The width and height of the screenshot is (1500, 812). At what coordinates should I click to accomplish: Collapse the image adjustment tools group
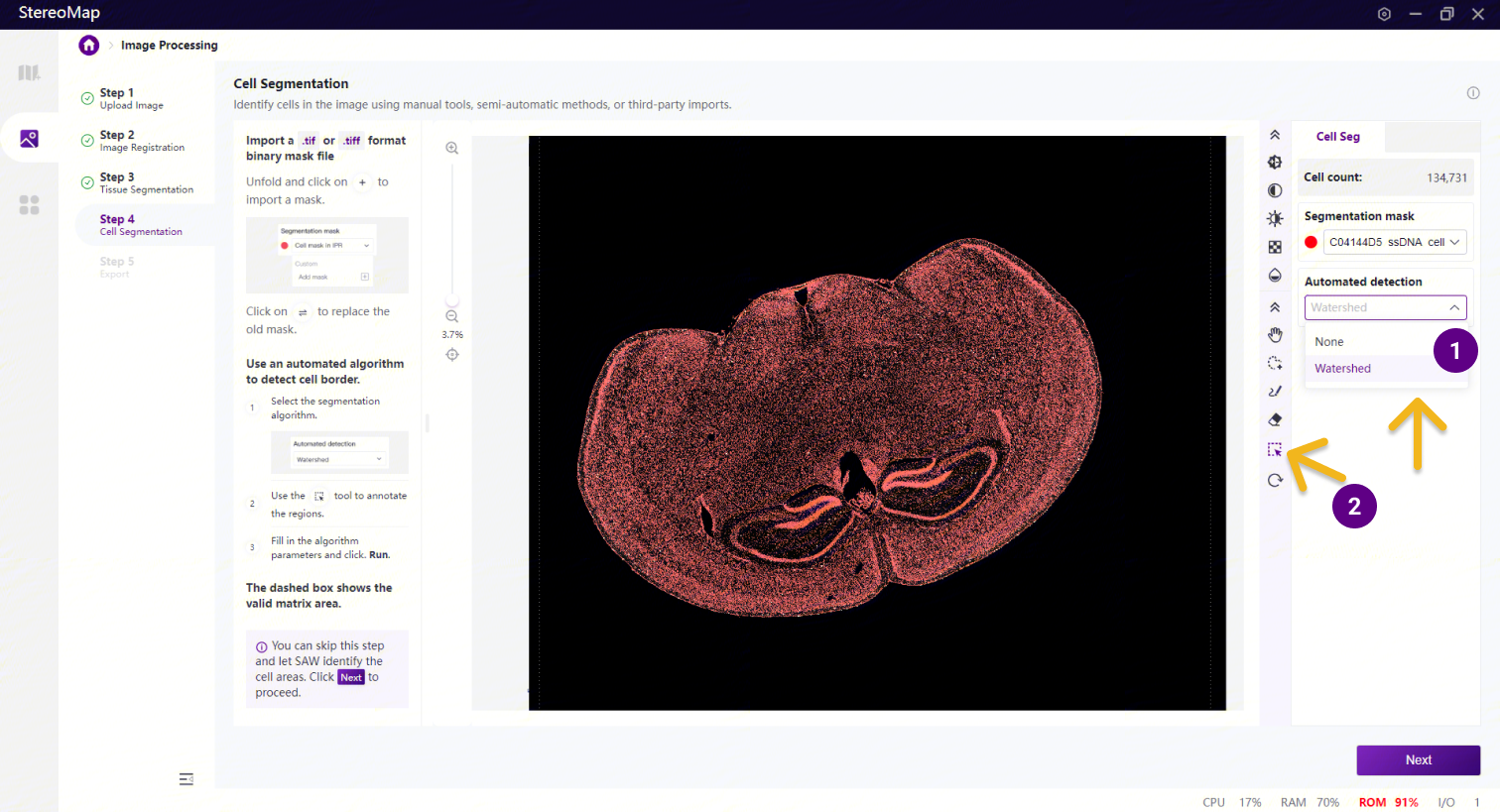(x=1275, y=136)
